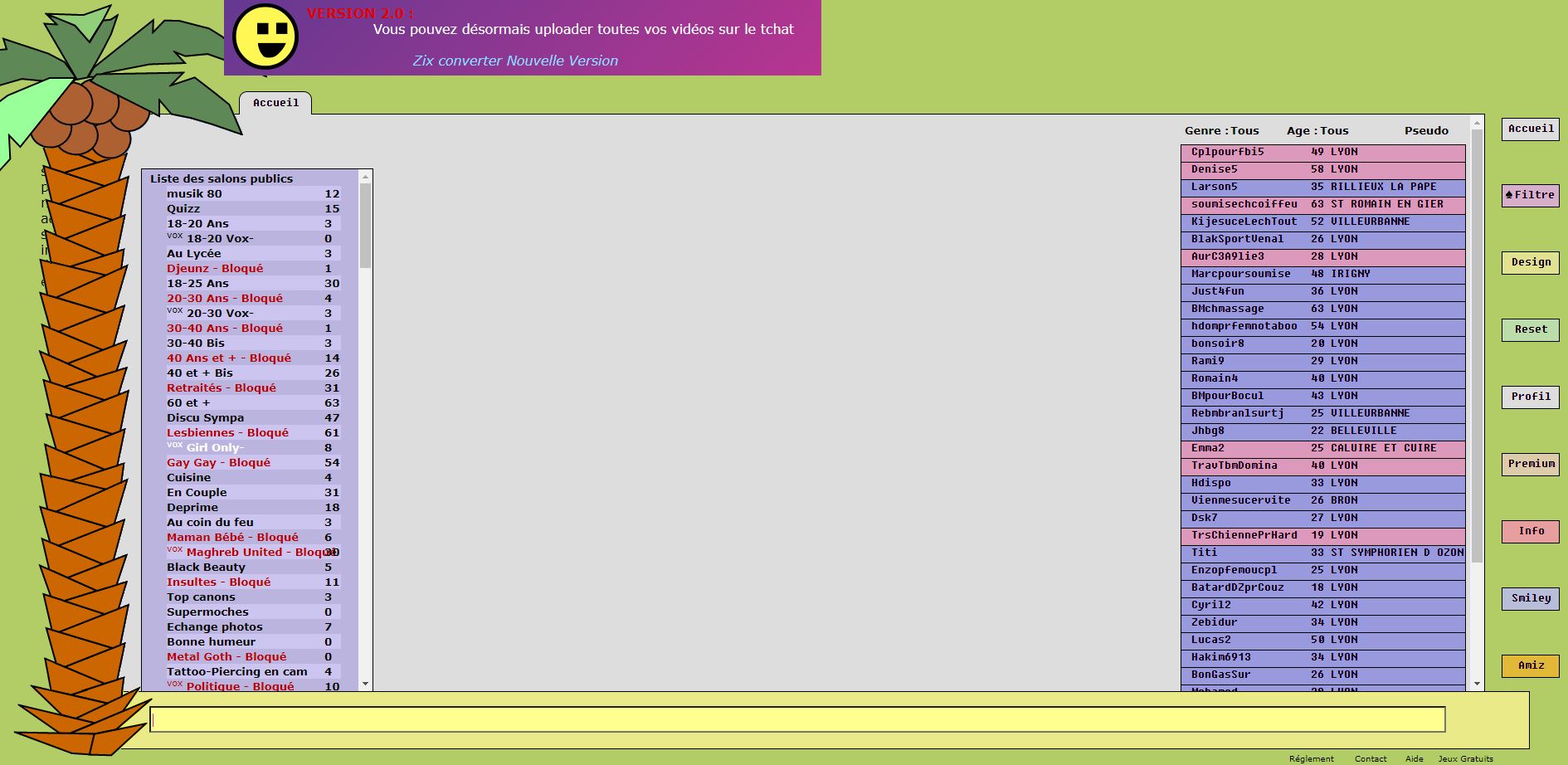Open the Design settings button
This screenshot has height=765, width=1568.
(1530, 263)
